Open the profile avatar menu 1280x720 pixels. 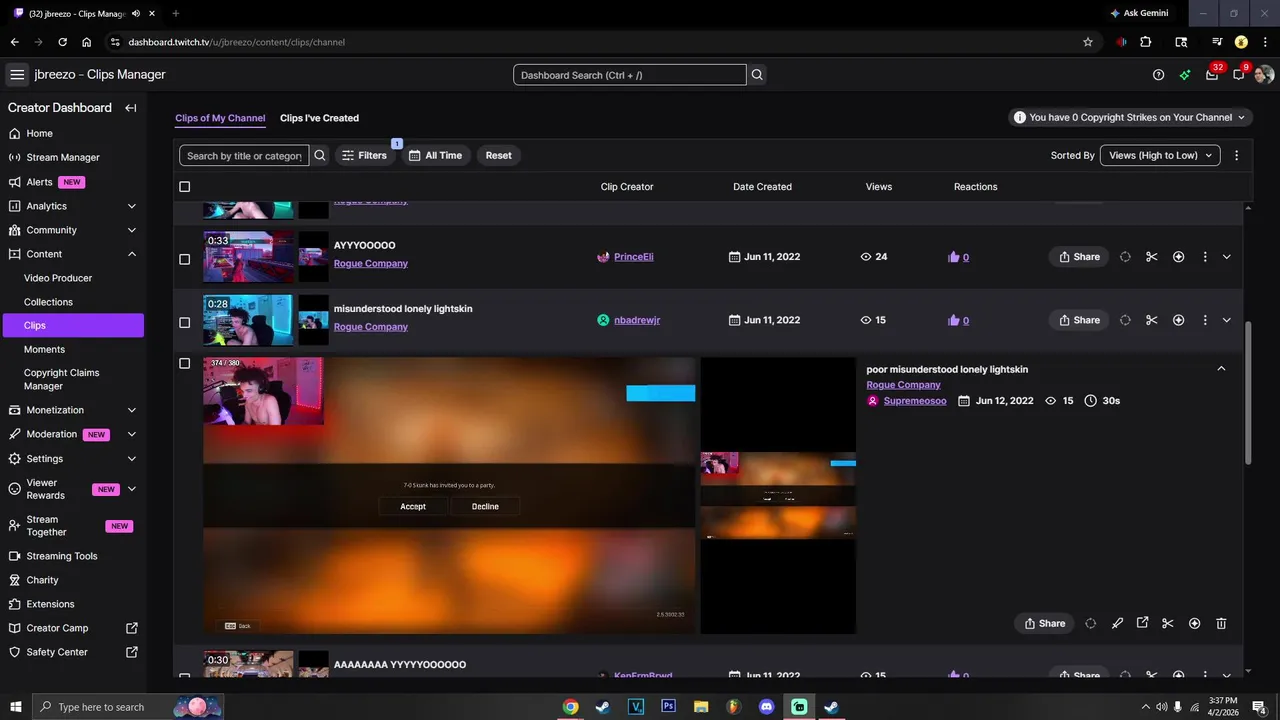pyautogui.click(x=1264, y=75)
